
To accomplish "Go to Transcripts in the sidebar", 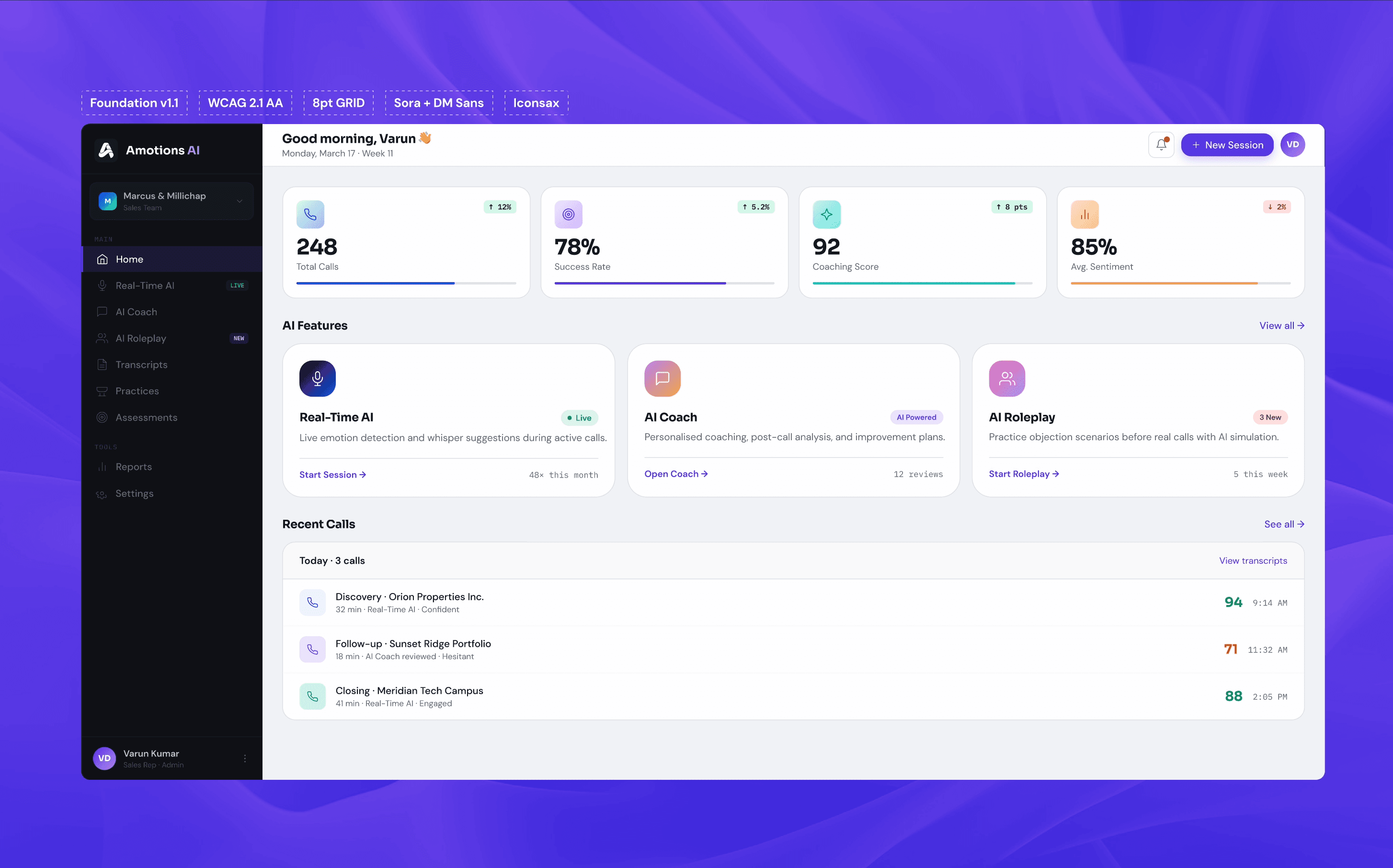I will click(141, 365).
